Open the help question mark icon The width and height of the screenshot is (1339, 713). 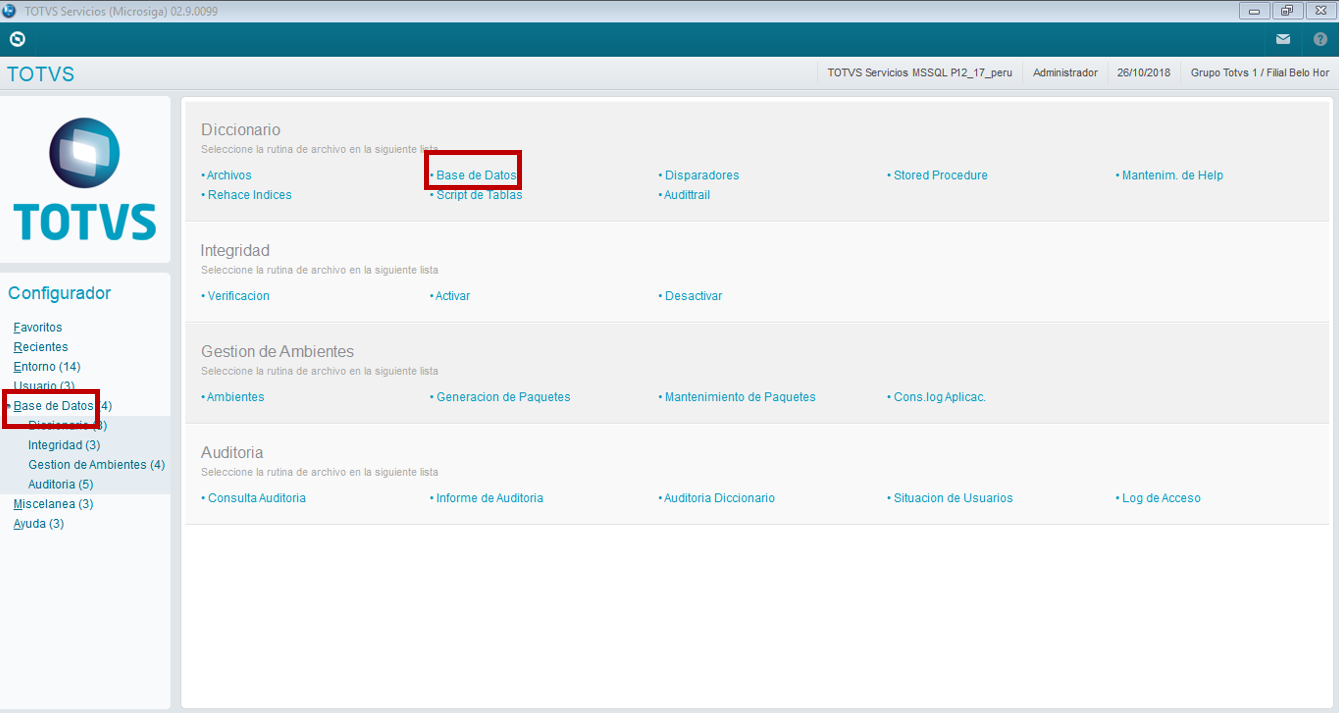coord(1320,39)
